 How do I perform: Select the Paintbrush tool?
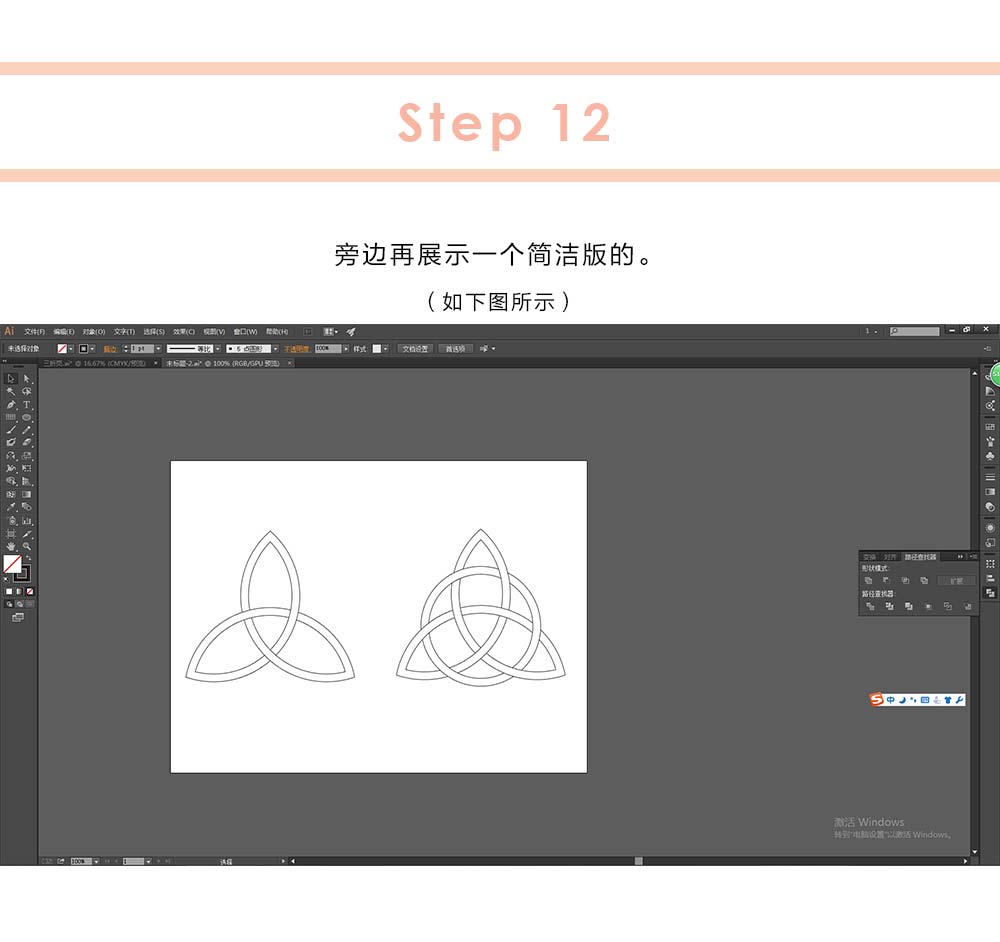click(11, 429)
